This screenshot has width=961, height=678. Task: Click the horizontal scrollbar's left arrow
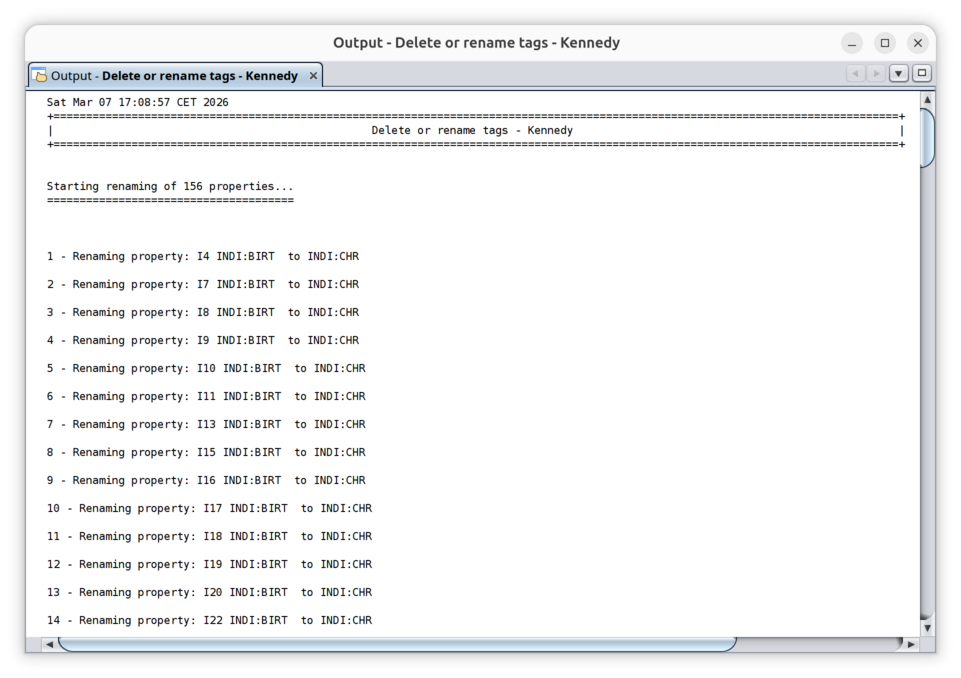[49, 644]
